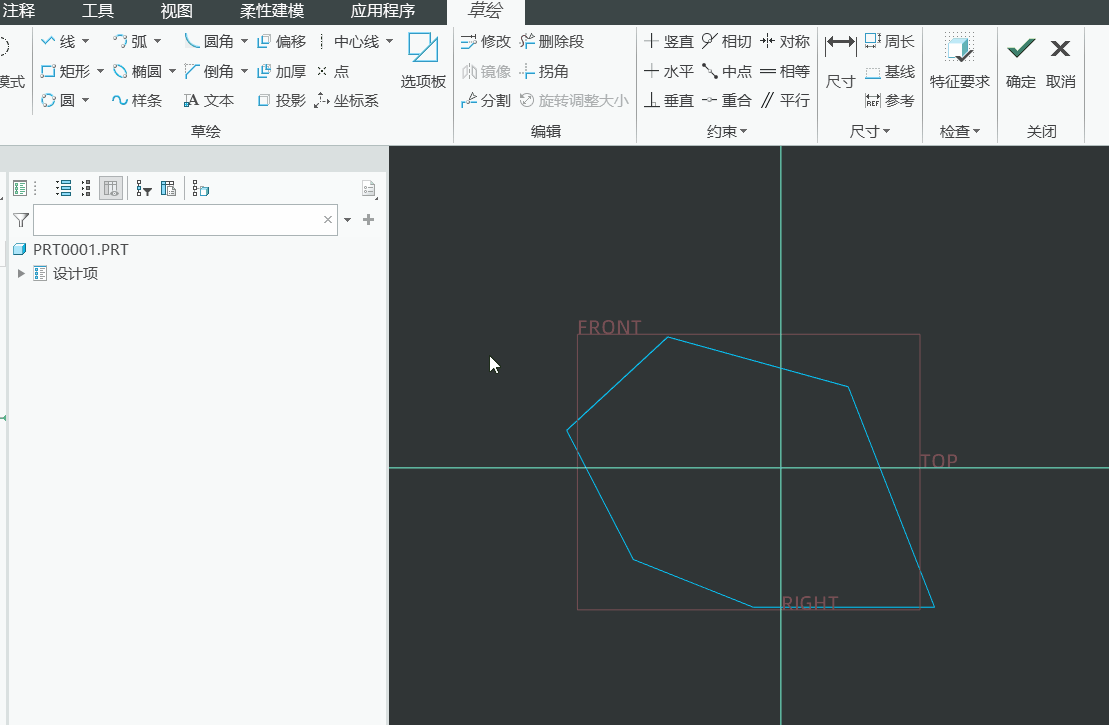
Task: Switch to the 应用程序 ribbon tab
Action: 383,11
